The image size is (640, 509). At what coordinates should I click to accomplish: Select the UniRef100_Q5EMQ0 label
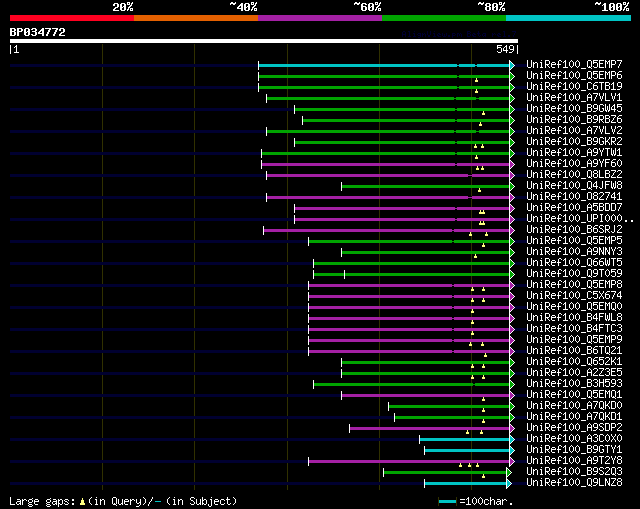point(574,307)
